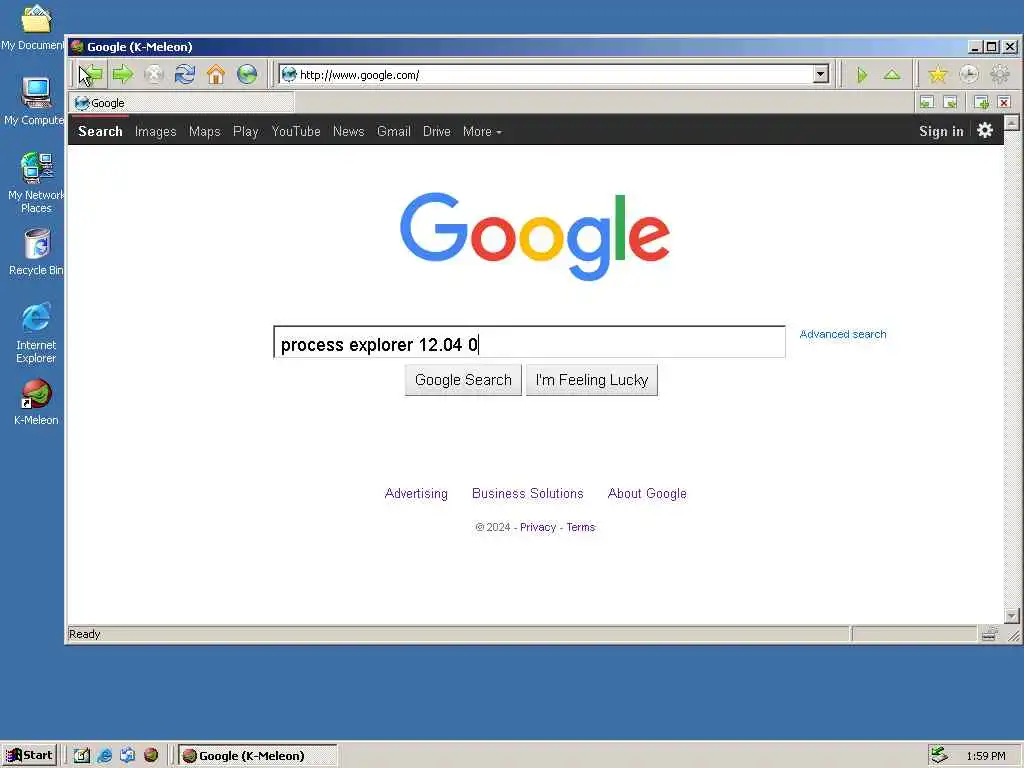Viewport: 1024px width, 768px height.
Task: Open the About Google link
Action: pos(647,494)
